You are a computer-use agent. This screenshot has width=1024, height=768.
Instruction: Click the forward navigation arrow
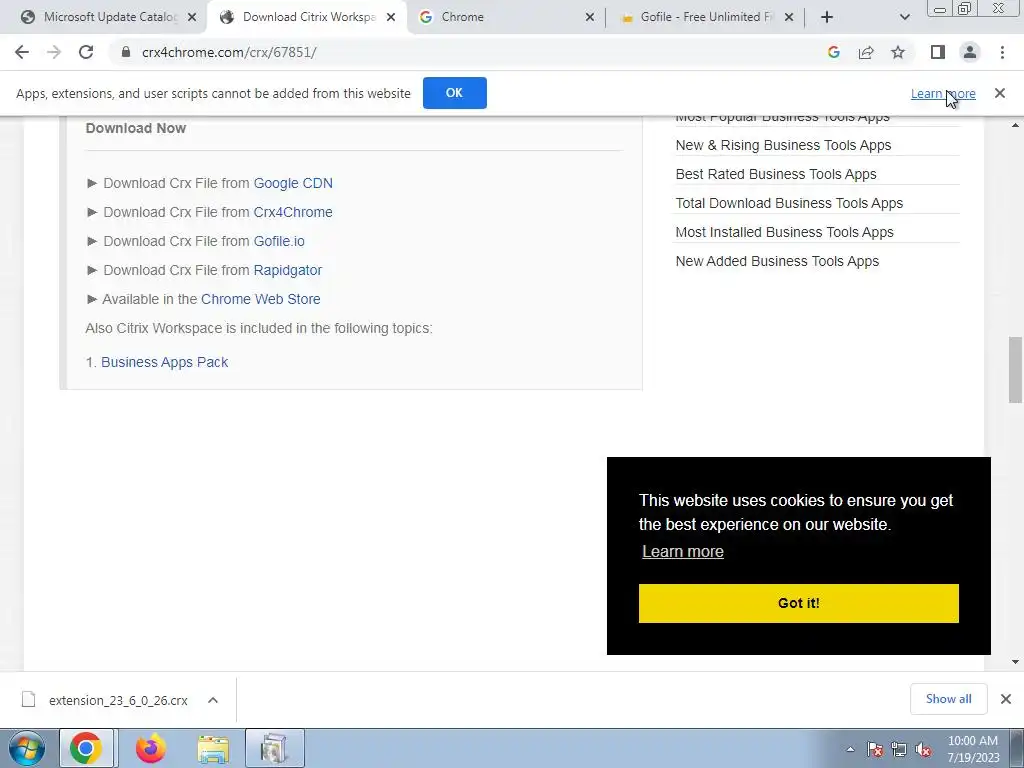click(x=54, y=52)
